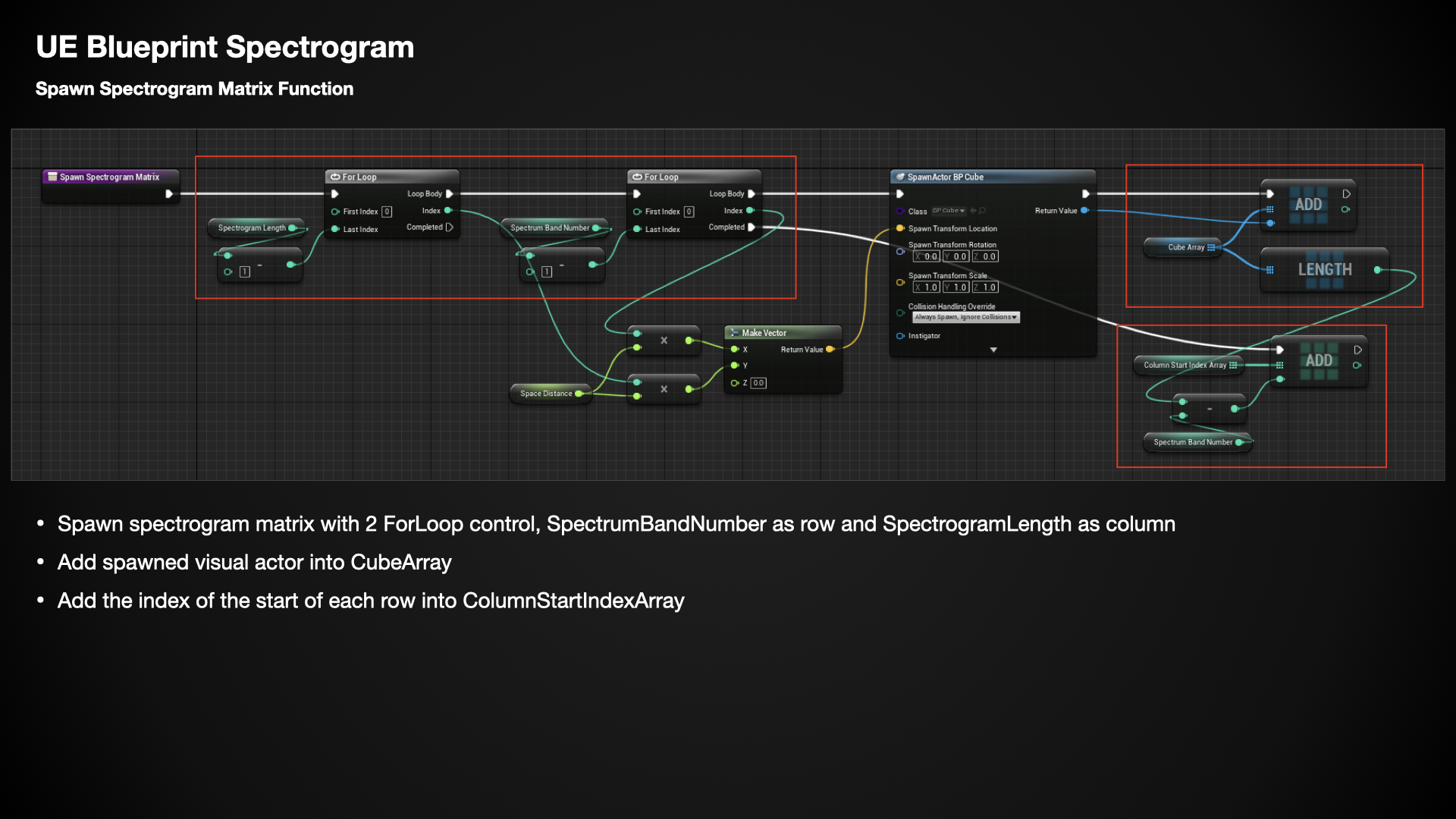Click the second For Loop node header

point(694,177)
